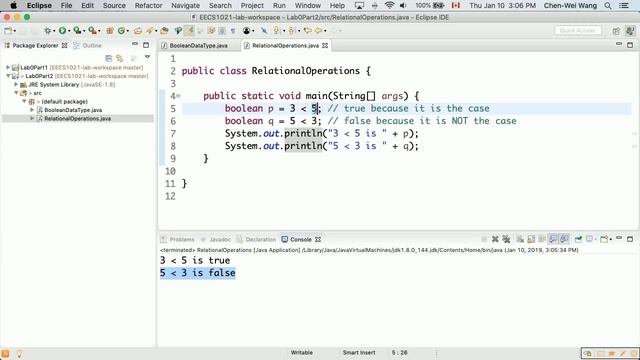Screen dimensions: 640x360
Task: Click Remove All Terminated Launches icon
Action: click(507, 239)
